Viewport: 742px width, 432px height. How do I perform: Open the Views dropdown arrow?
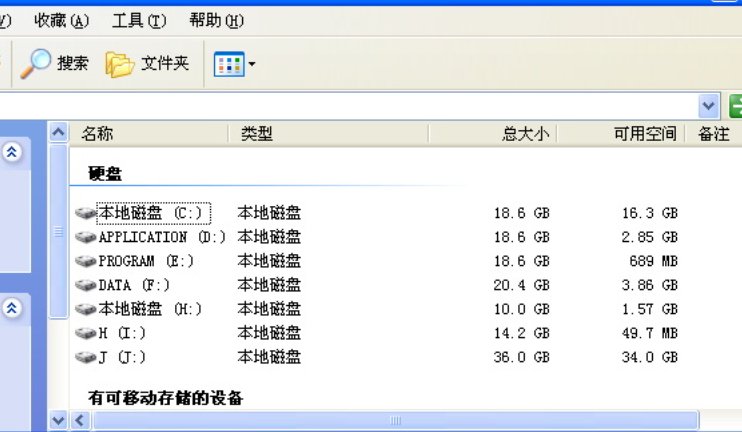(x=252, y=64)
